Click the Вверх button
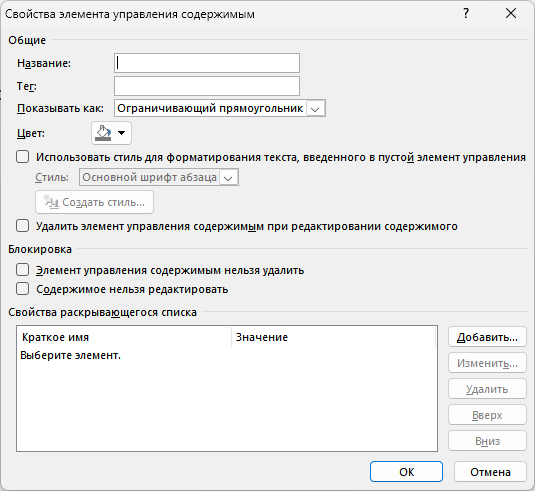 click(487, 415)
